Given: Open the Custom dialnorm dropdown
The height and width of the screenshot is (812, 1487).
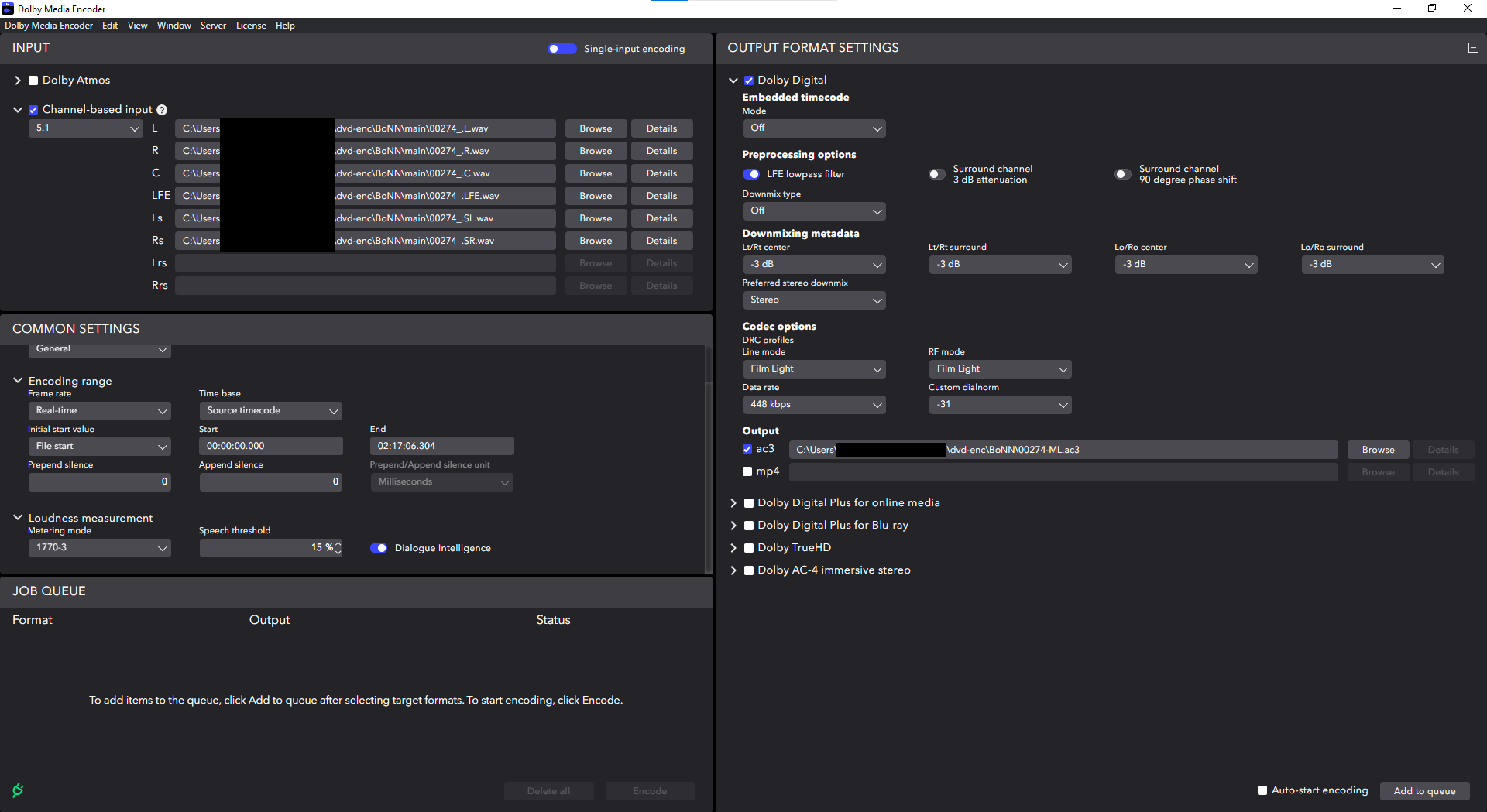Looking at the screenshot, I should point(1000,405).
